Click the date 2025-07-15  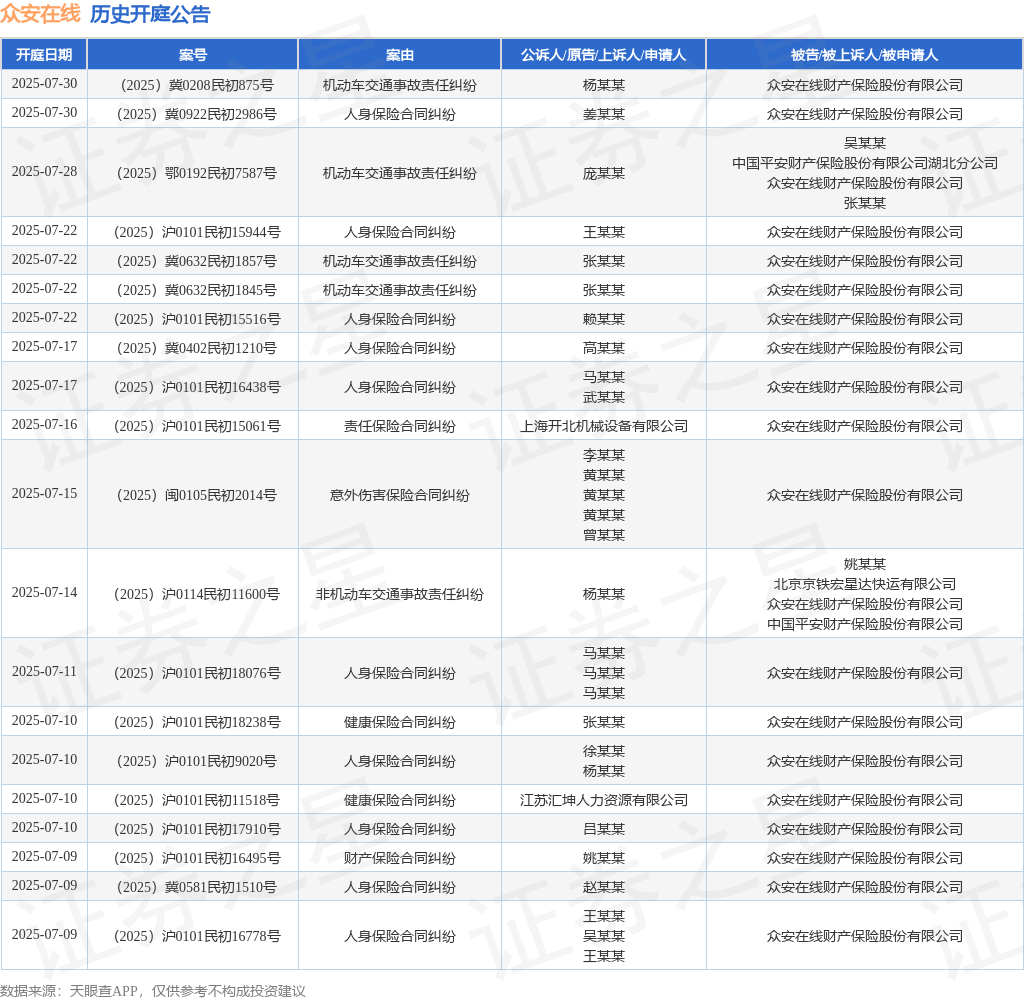click(44, 493)
